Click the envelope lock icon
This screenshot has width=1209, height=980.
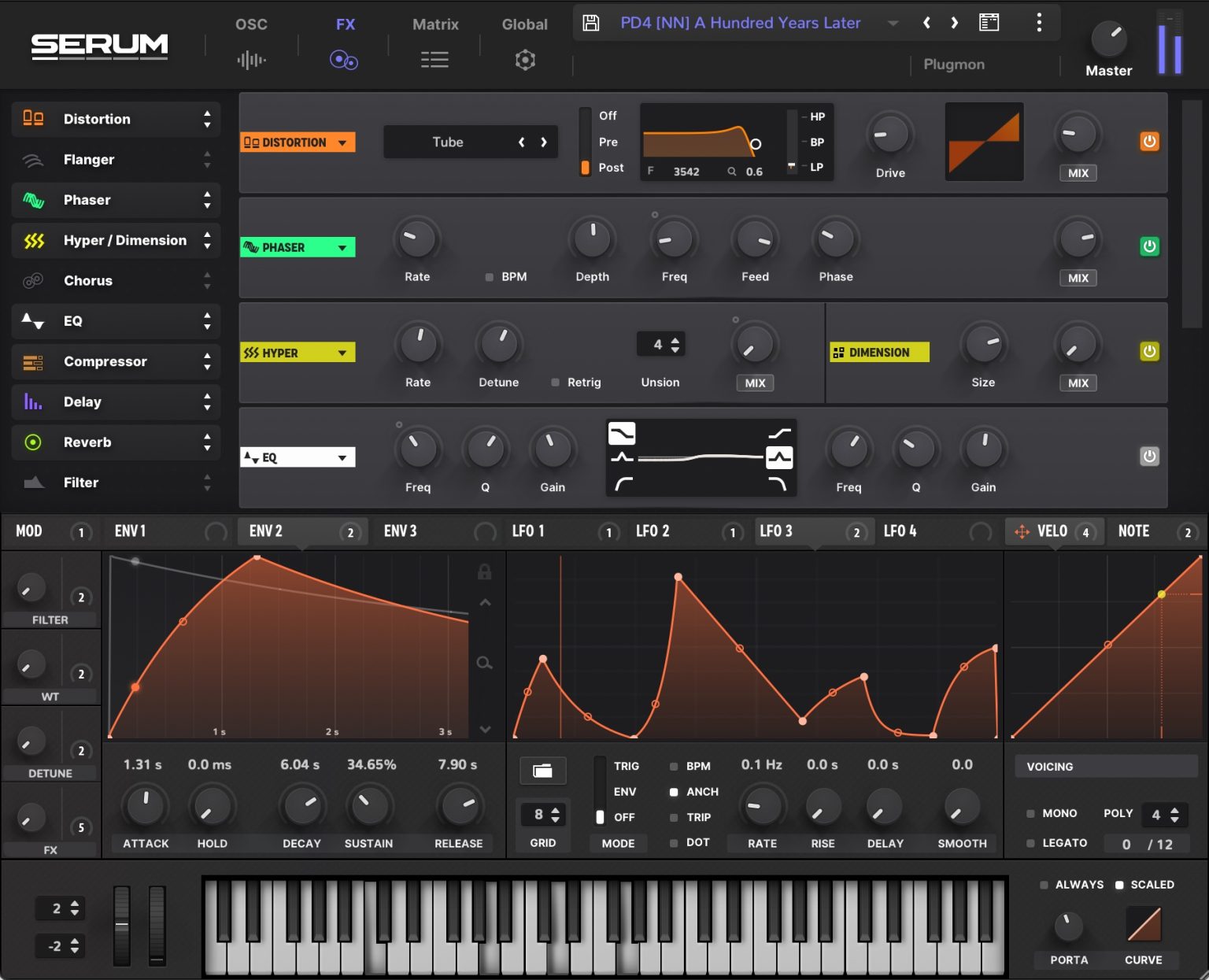pyautogui.click(x=485, y=571)
